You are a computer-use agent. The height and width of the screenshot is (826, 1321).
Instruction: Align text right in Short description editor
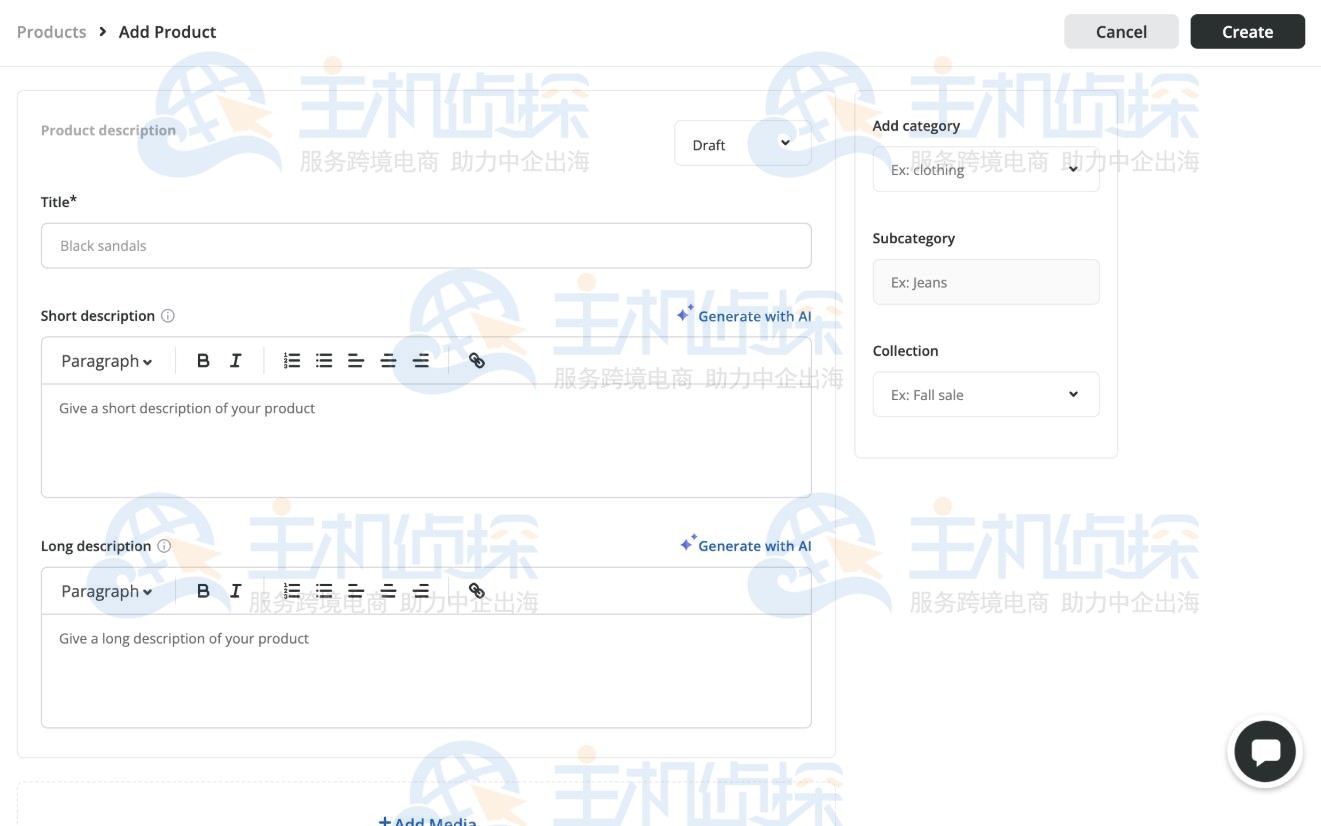click(421, 361)
